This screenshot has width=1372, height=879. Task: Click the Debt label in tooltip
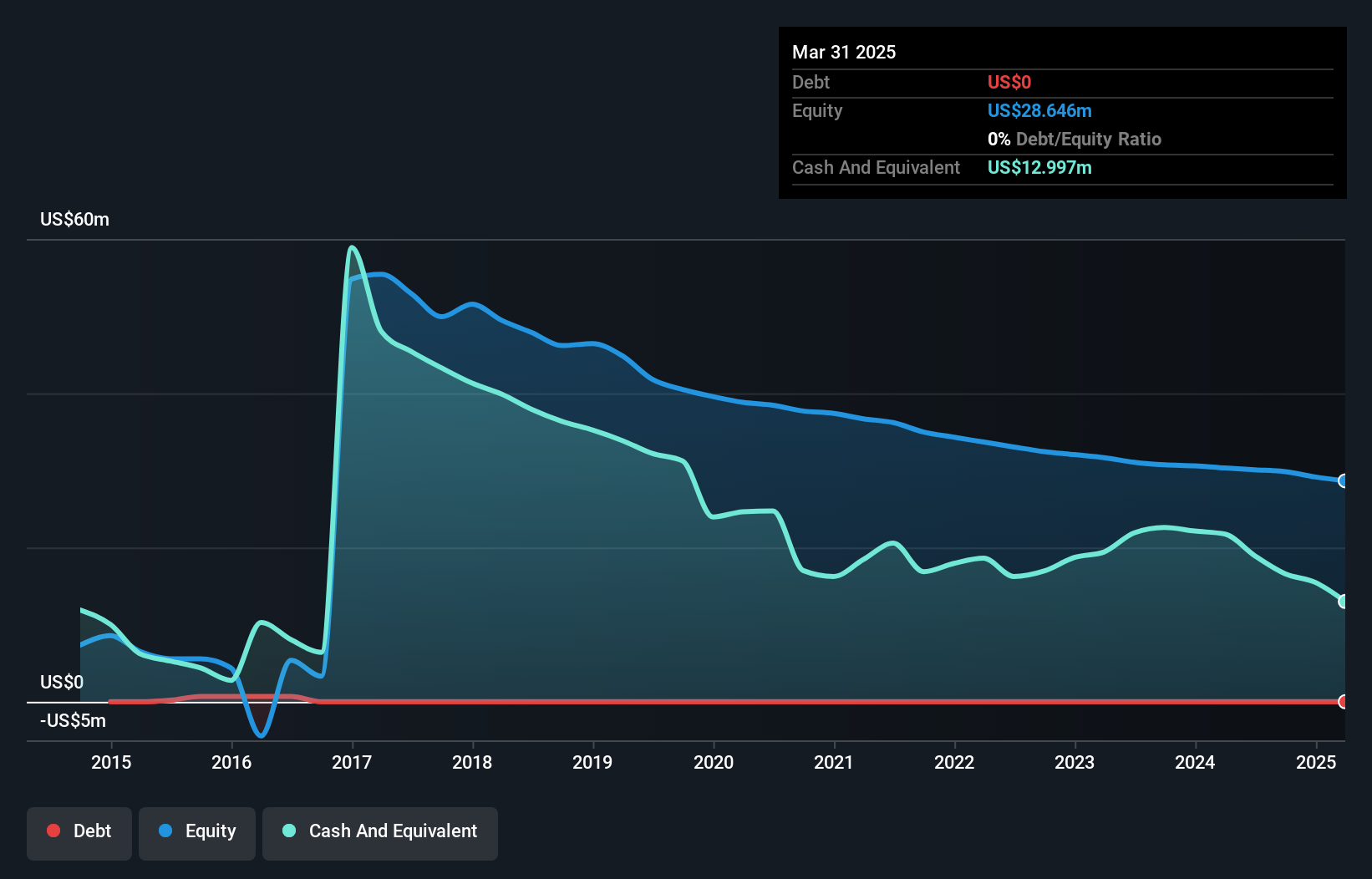pyautogui.click(x=810, y=83)
